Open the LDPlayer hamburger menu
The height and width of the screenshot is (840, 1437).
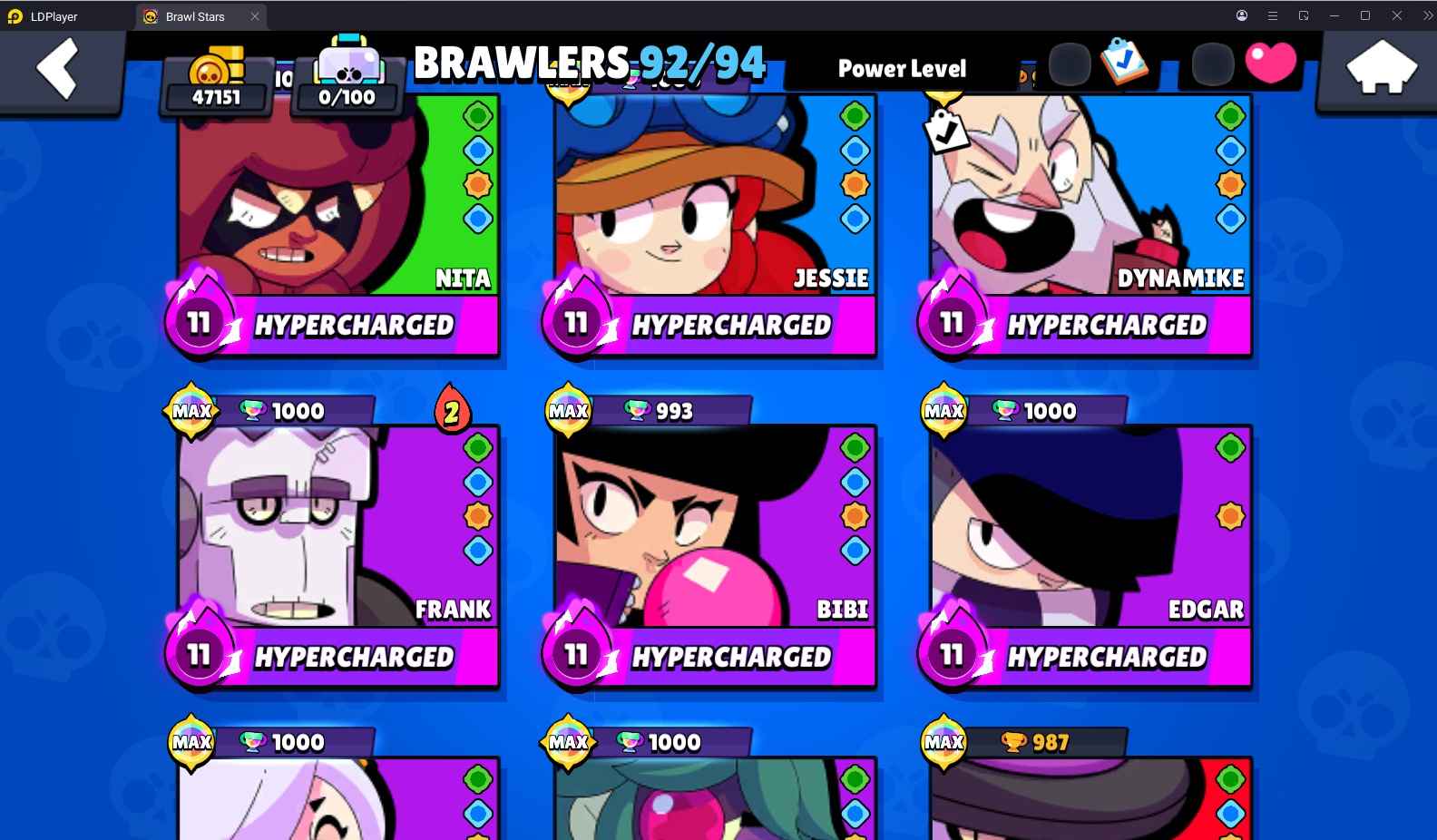[x=1273, y=15]
